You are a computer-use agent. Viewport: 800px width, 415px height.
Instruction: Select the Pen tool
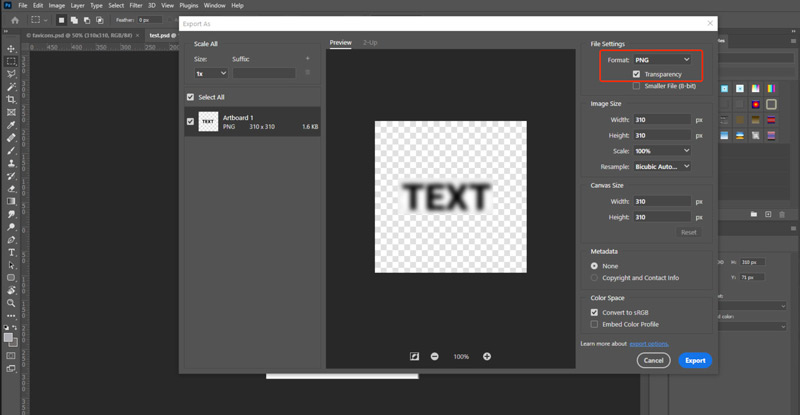[x=11, y=240]
